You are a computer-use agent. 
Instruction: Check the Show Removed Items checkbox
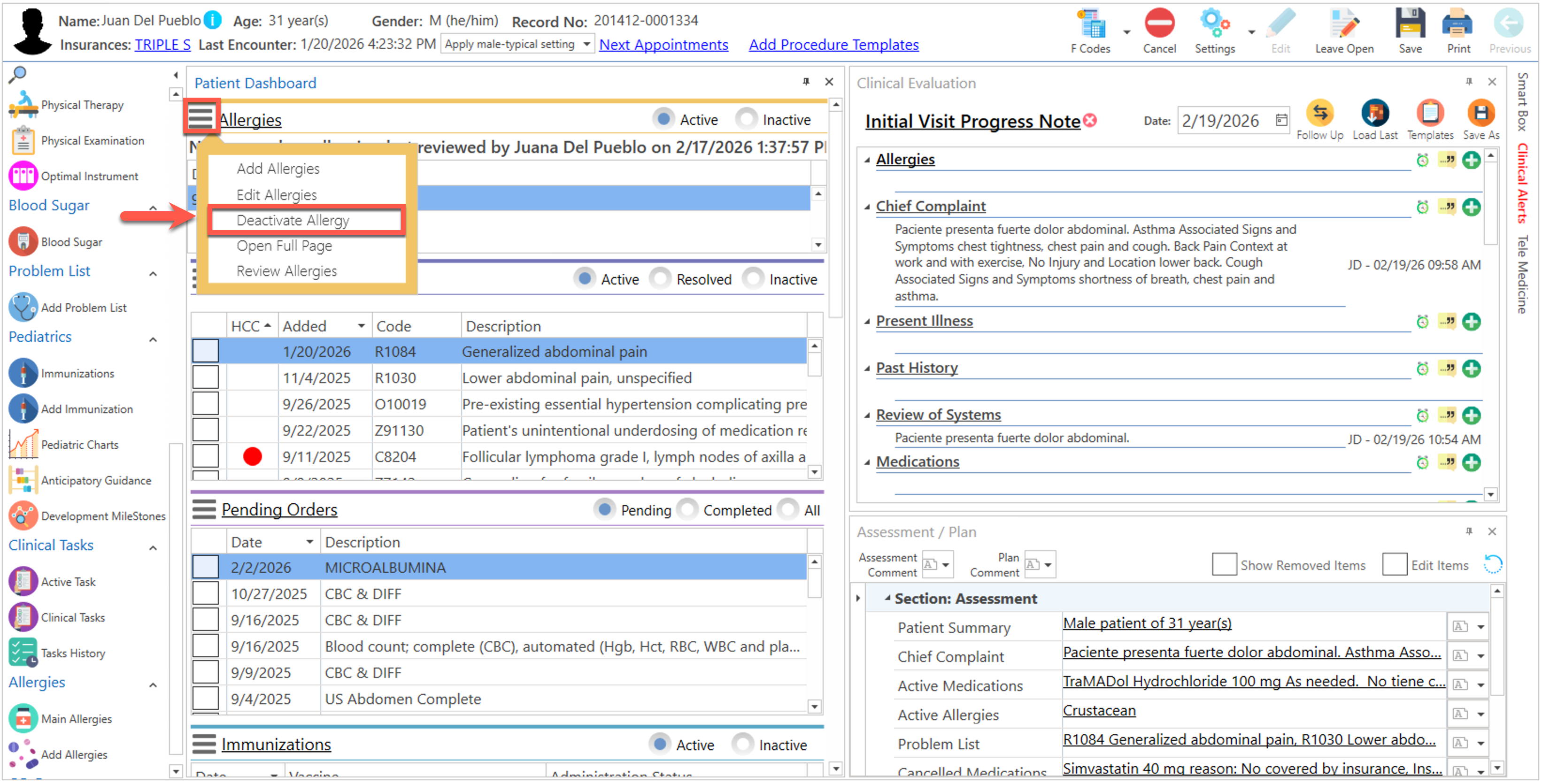point(1224,564)
